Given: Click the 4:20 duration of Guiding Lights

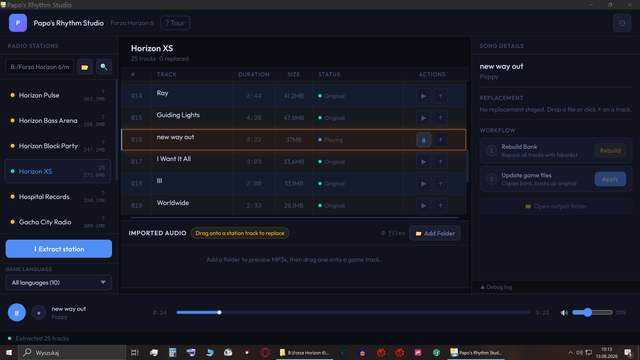Looking at the screenshot, I should [253, 118].
